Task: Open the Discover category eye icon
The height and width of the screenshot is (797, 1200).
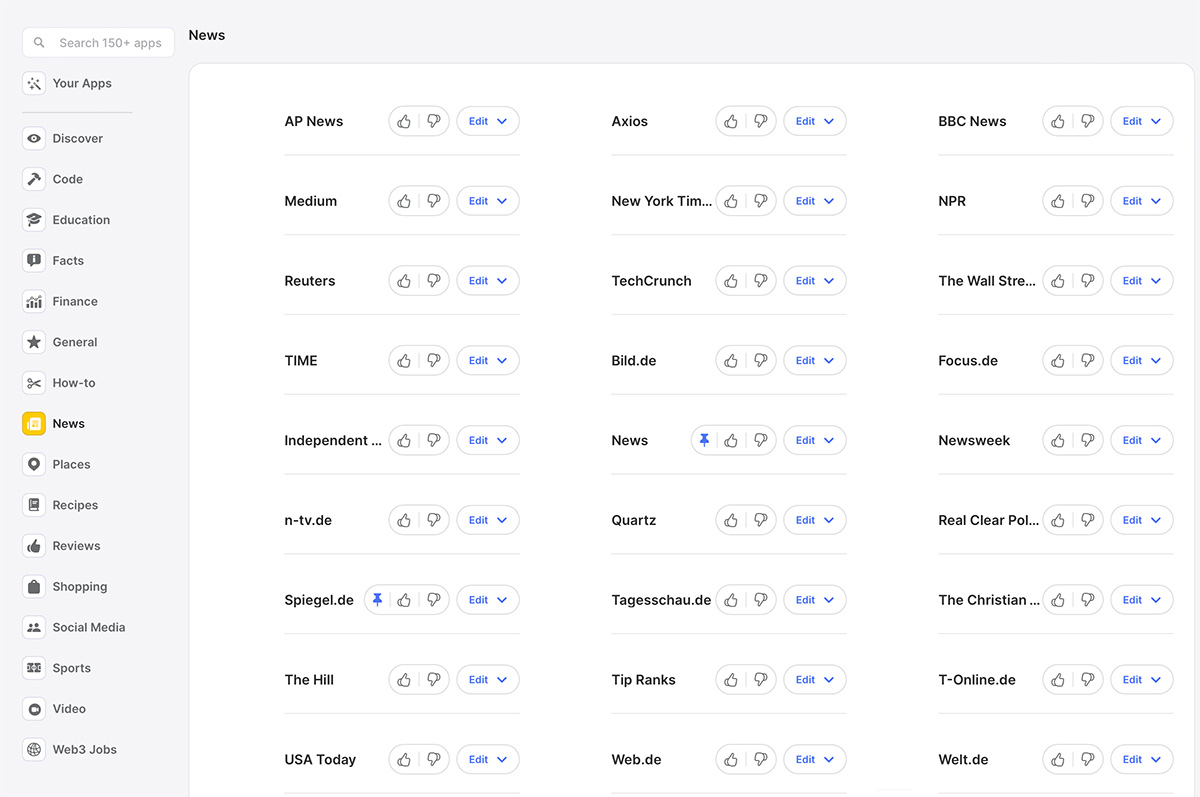Action: click(34, 139)
